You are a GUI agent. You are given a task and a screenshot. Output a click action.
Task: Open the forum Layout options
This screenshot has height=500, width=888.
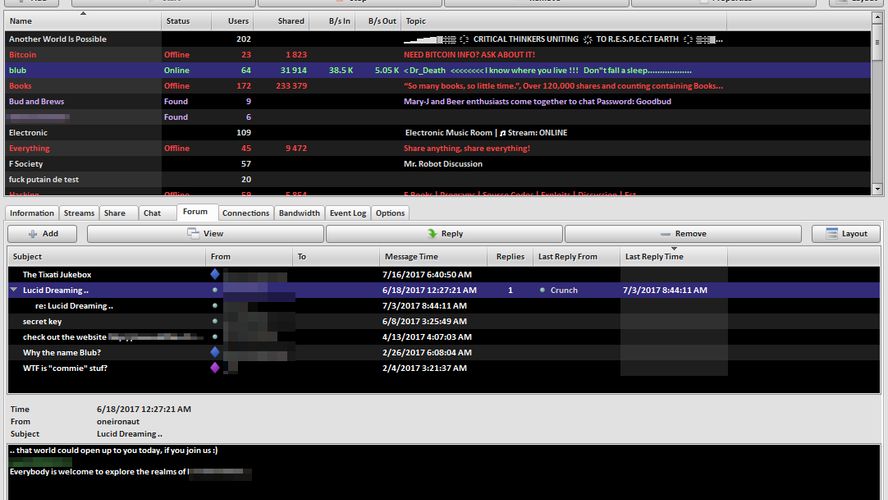(846, 234)
